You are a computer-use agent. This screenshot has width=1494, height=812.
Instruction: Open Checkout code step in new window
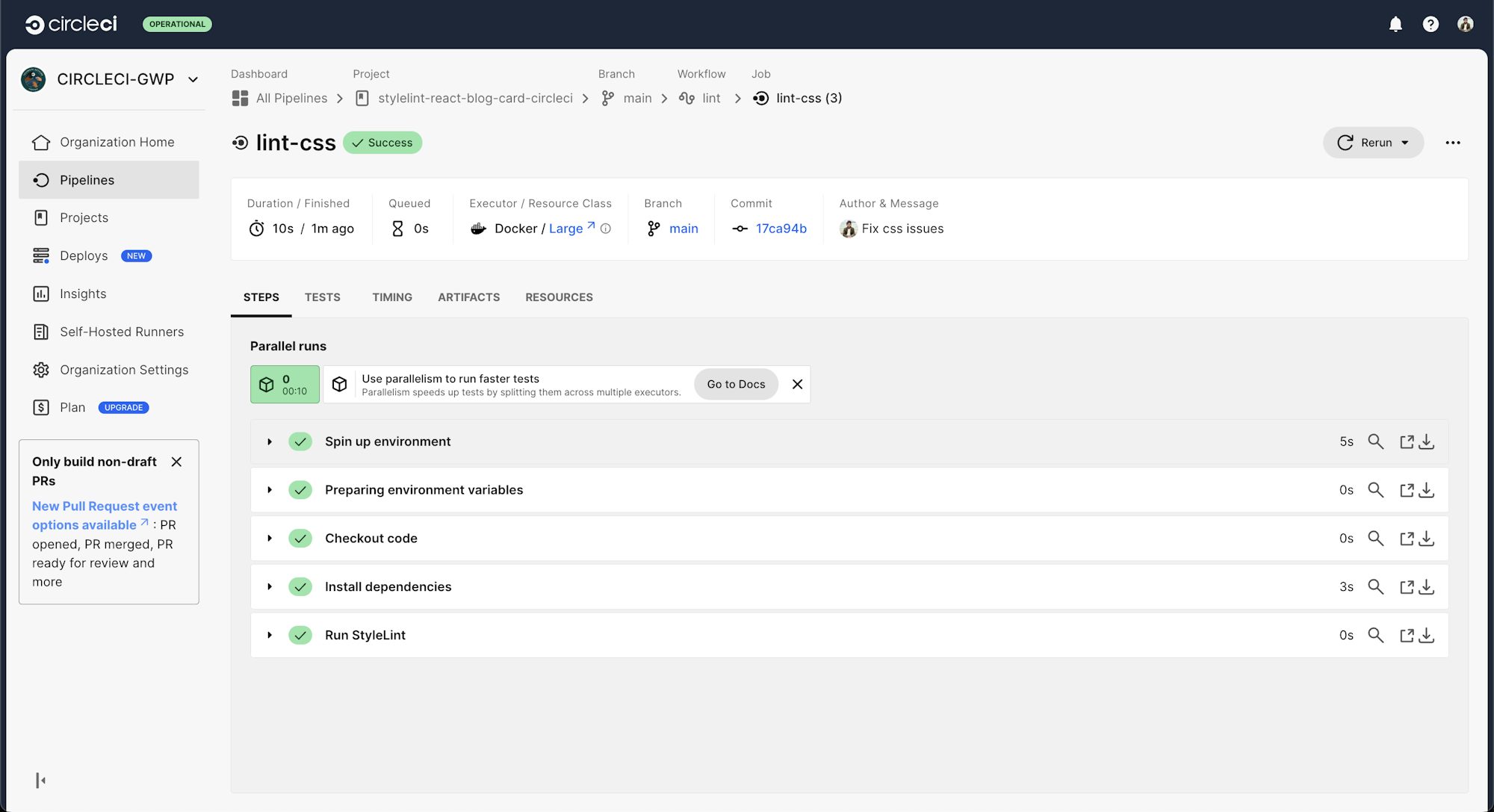(1407, 538)
